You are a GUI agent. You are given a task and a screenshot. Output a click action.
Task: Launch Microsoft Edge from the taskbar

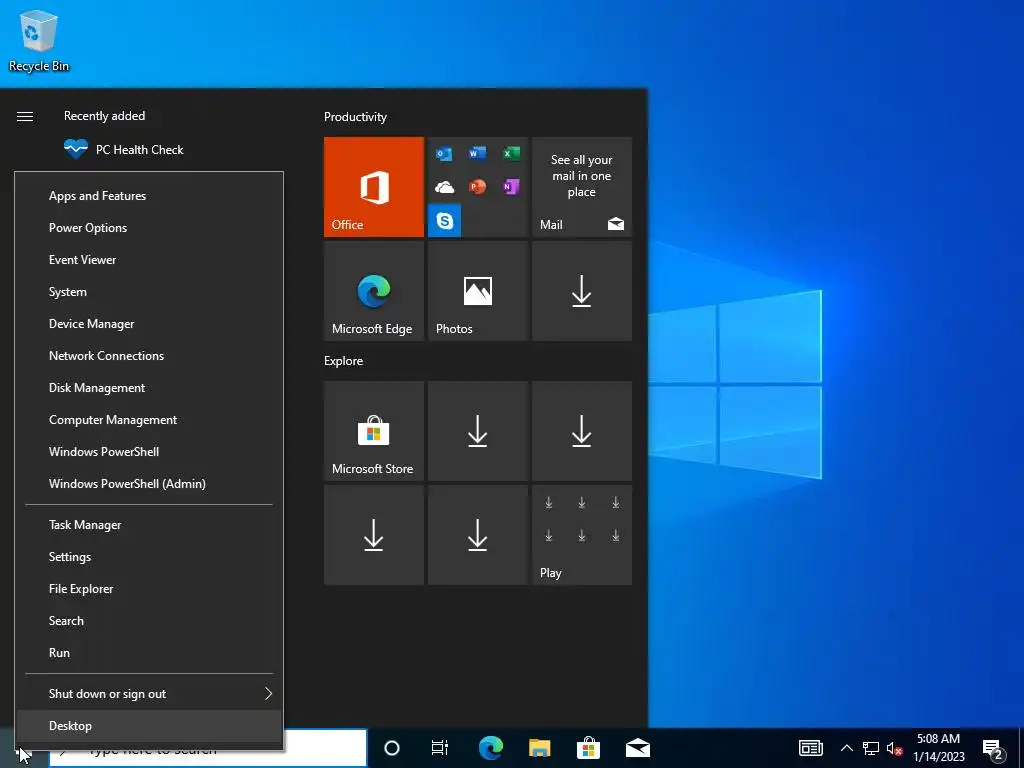click(490, 748)
